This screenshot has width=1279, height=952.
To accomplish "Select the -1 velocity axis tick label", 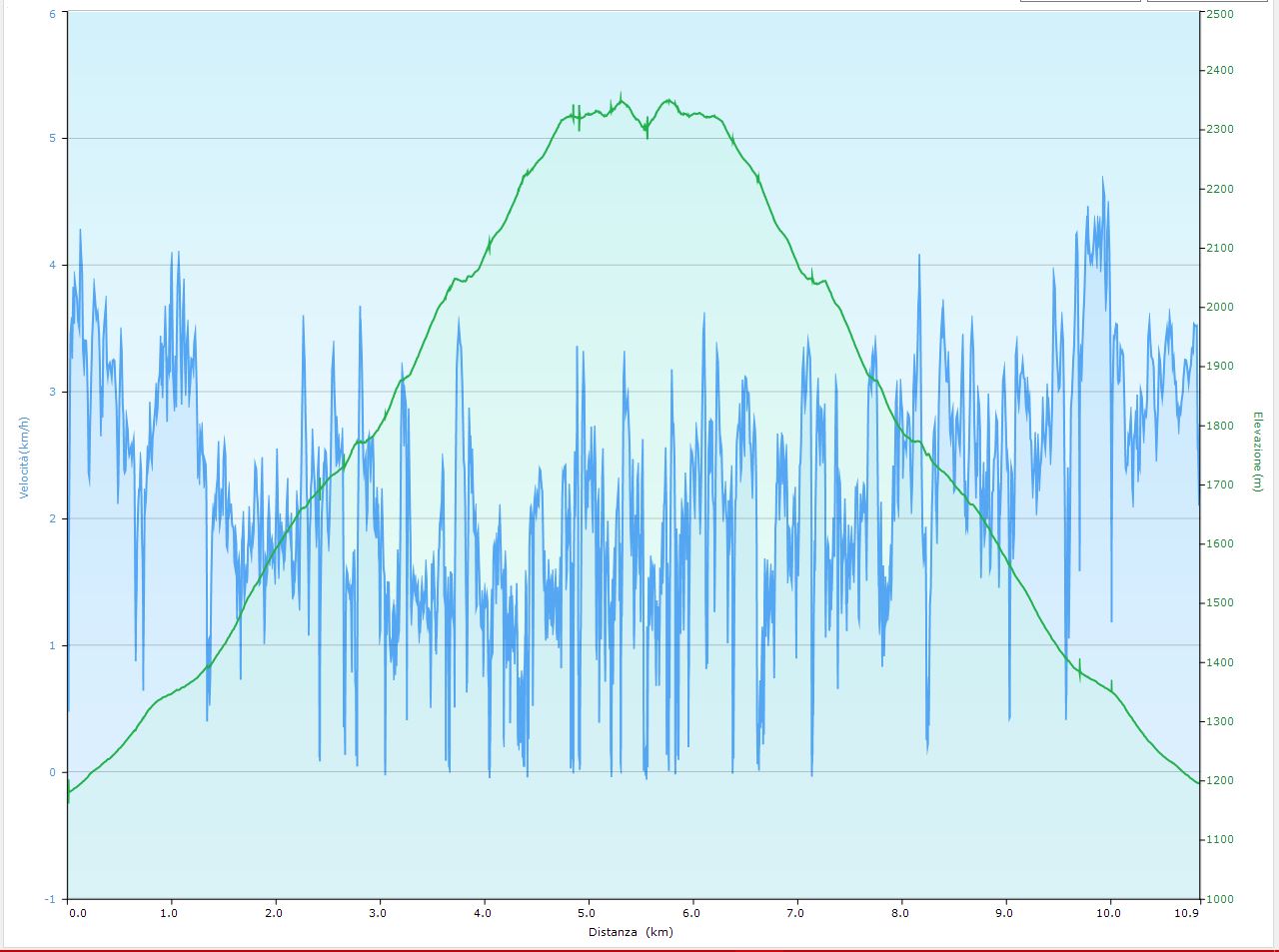I will coord(50,899).
